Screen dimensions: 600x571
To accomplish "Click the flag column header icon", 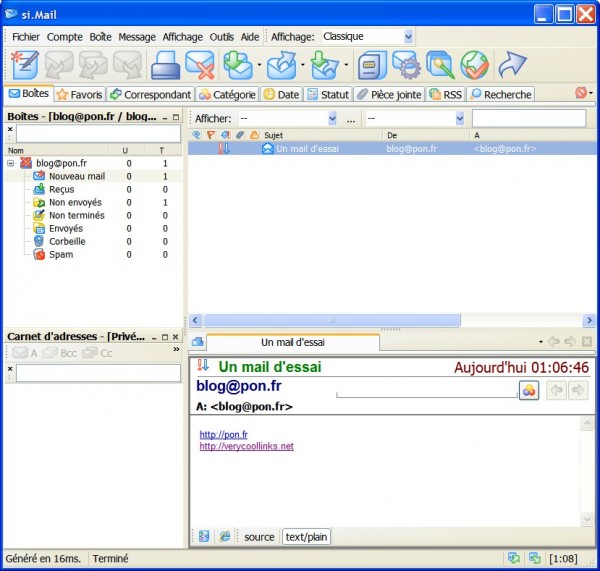I will point(210,135).
